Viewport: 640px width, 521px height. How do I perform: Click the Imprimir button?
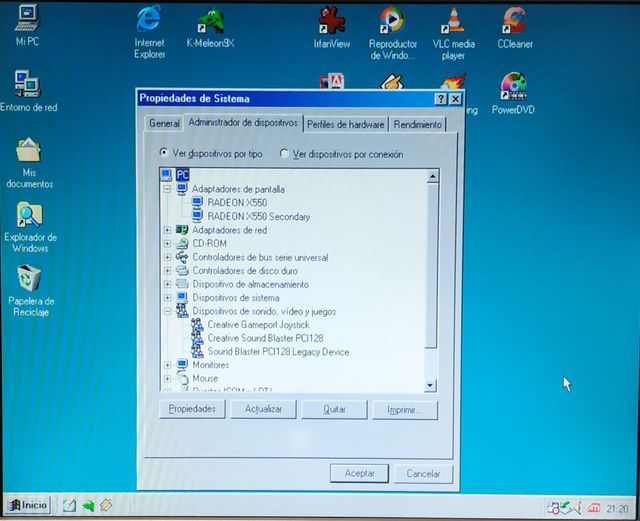point(405,410)
